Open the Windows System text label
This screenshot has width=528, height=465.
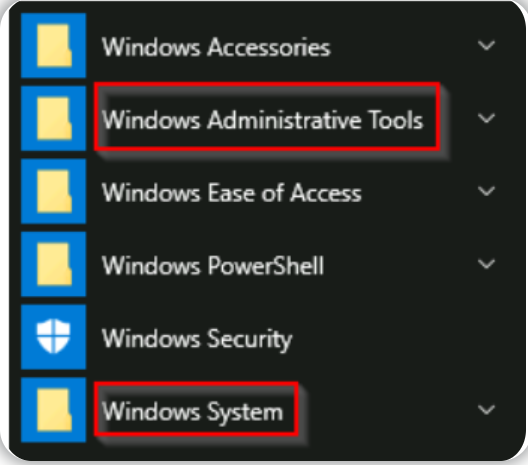[192, 412]
